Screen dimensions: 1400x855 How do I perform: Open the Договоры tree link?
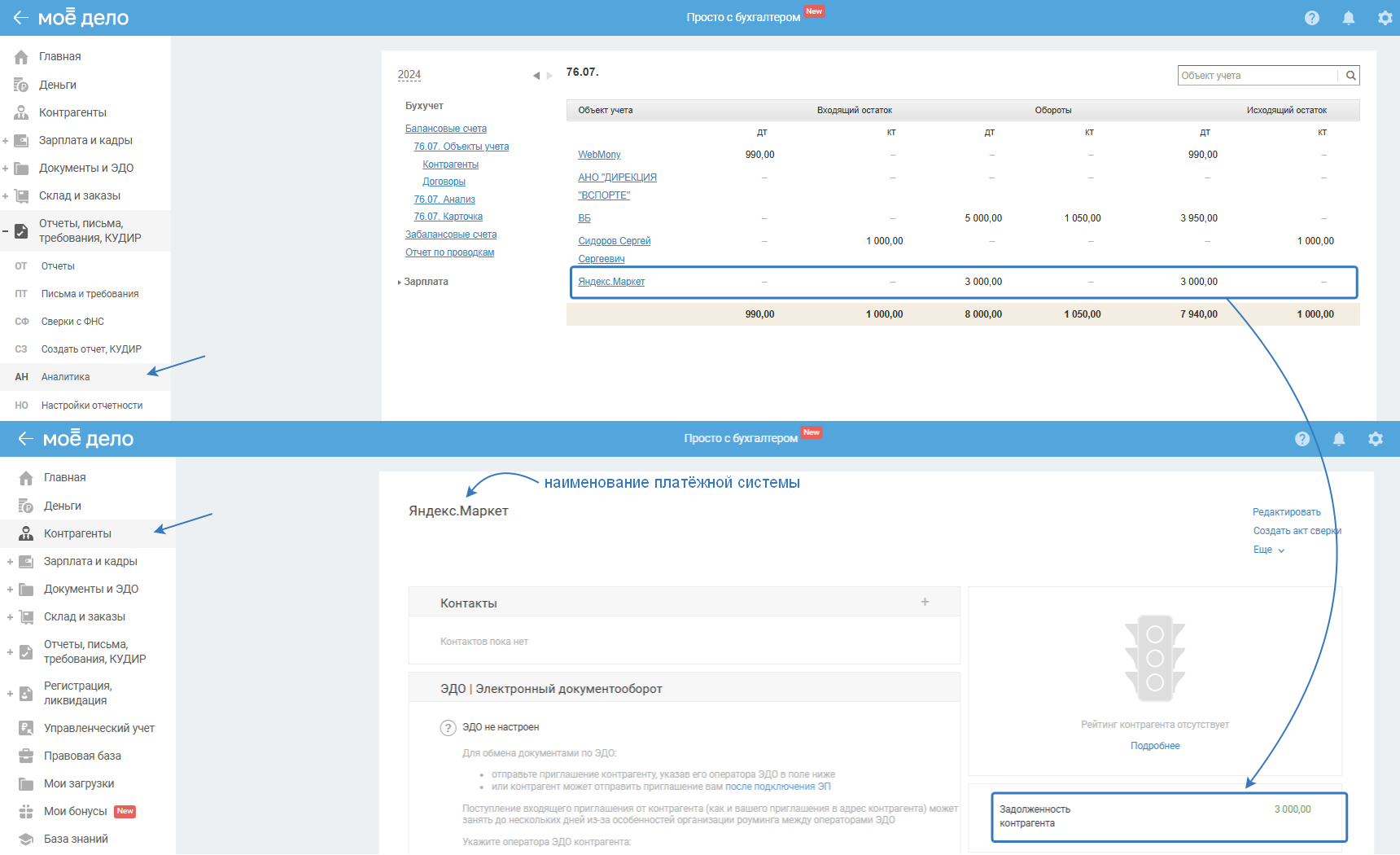pyautogui.click(x=444, y=182)
